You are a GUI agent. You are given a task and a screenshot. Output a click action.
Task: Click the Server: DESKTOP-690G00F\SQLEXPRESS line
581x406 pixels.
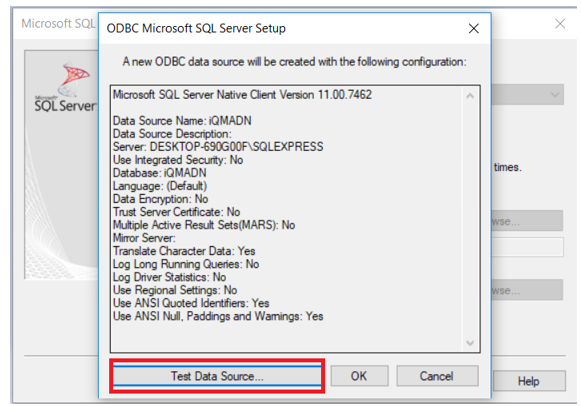[218, 147]
